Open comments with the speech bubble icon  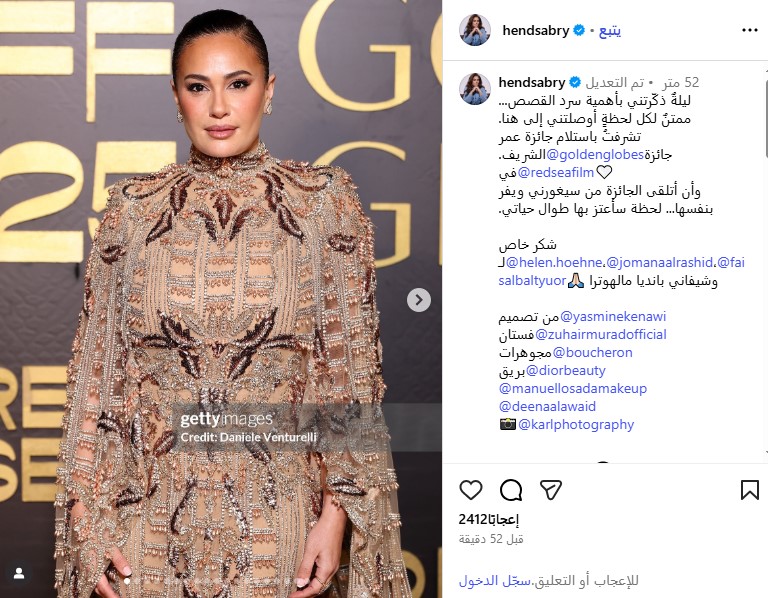click(511, 490)
